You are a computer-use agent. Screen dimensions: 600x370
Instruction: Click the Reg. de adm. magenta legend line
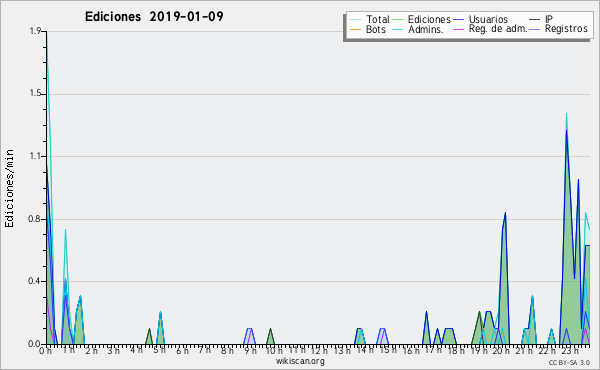coord(458,29)
